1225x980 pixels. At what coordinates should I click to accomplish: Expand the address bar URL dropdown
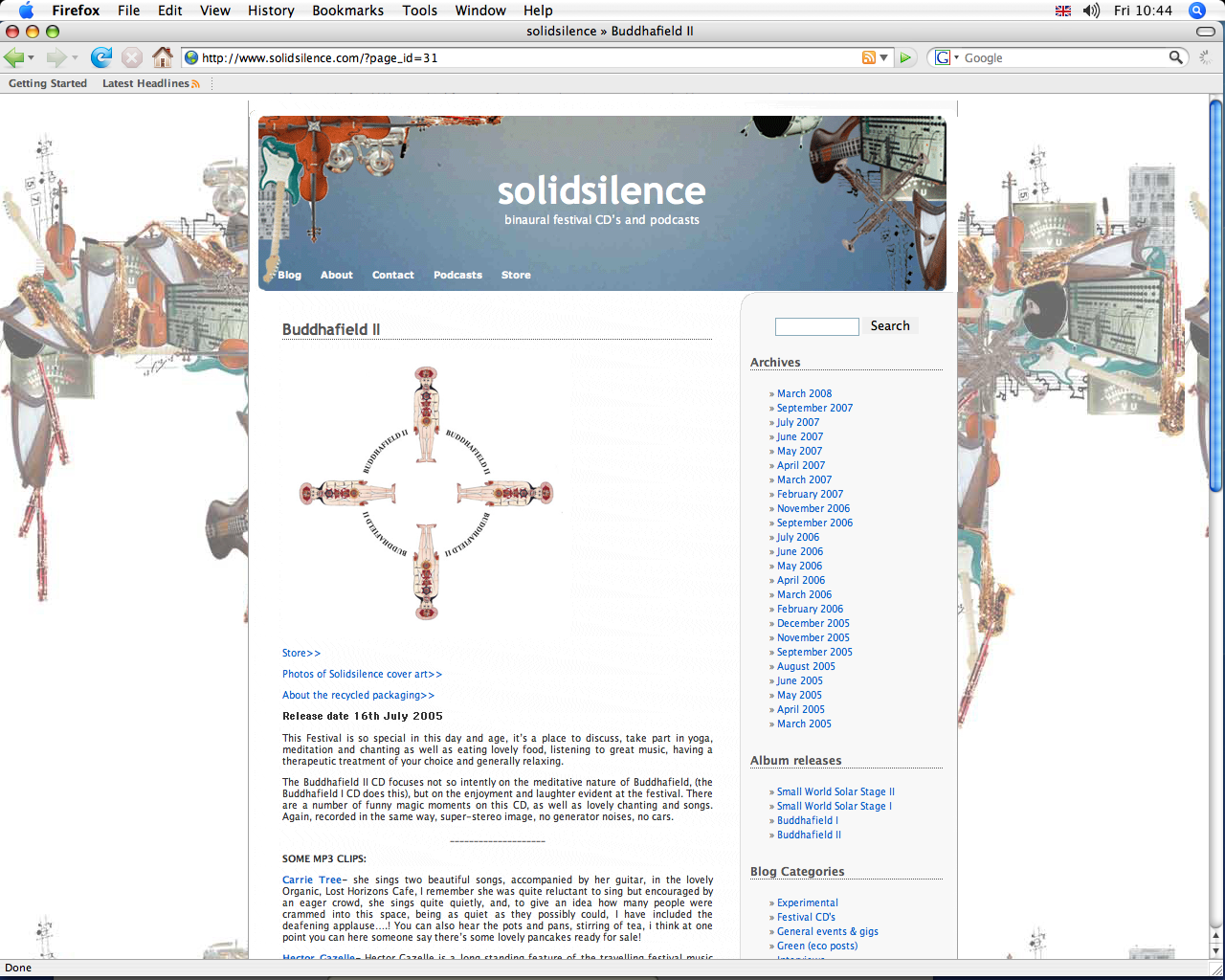click(884, 57)
